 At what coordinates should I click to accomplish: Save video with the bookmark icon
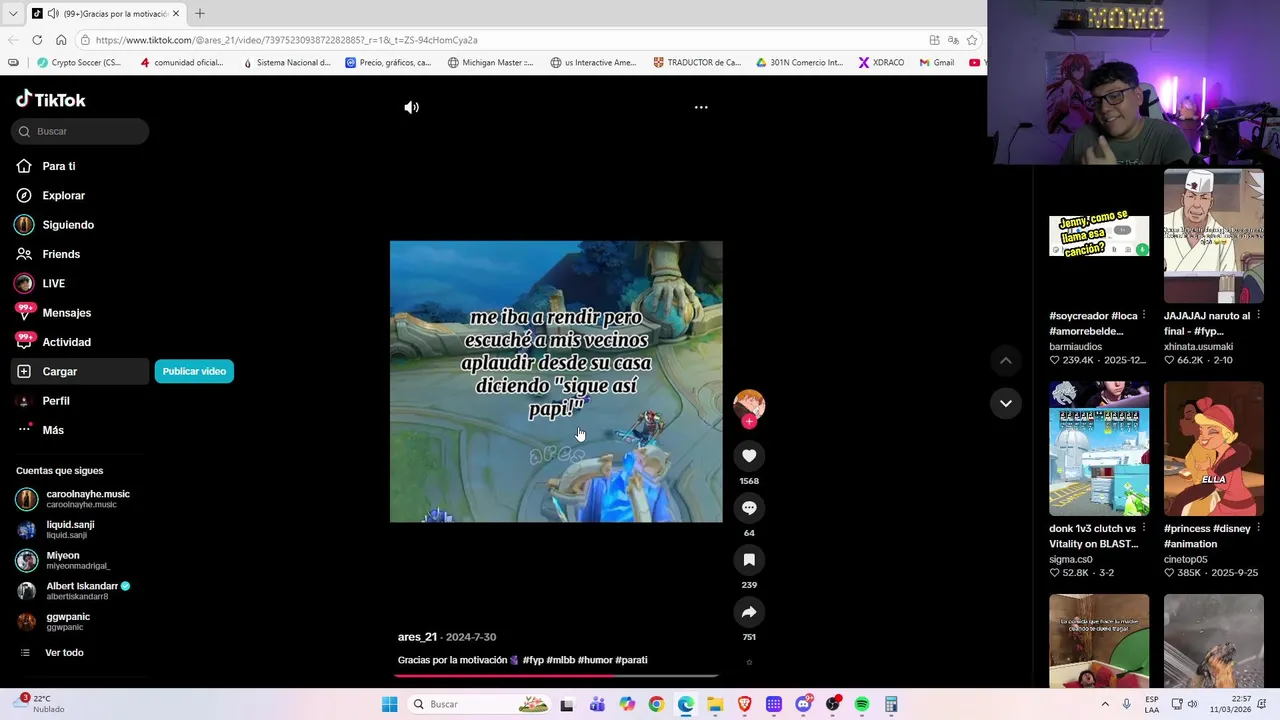(x=749, y=560)
